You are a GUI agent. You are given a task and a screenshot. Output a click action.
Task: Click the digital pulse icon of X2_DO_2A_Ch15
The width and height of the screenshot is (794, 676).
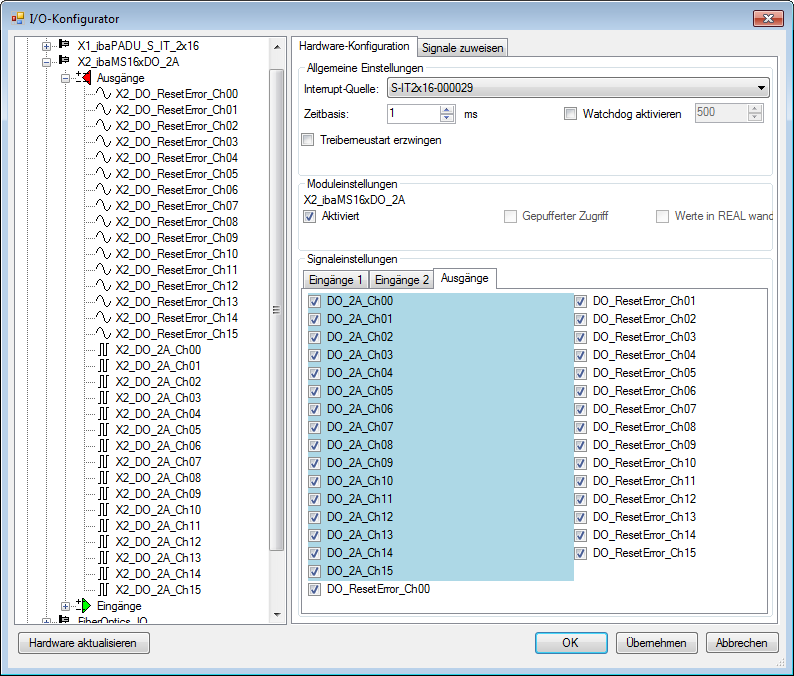coord(103,590)
